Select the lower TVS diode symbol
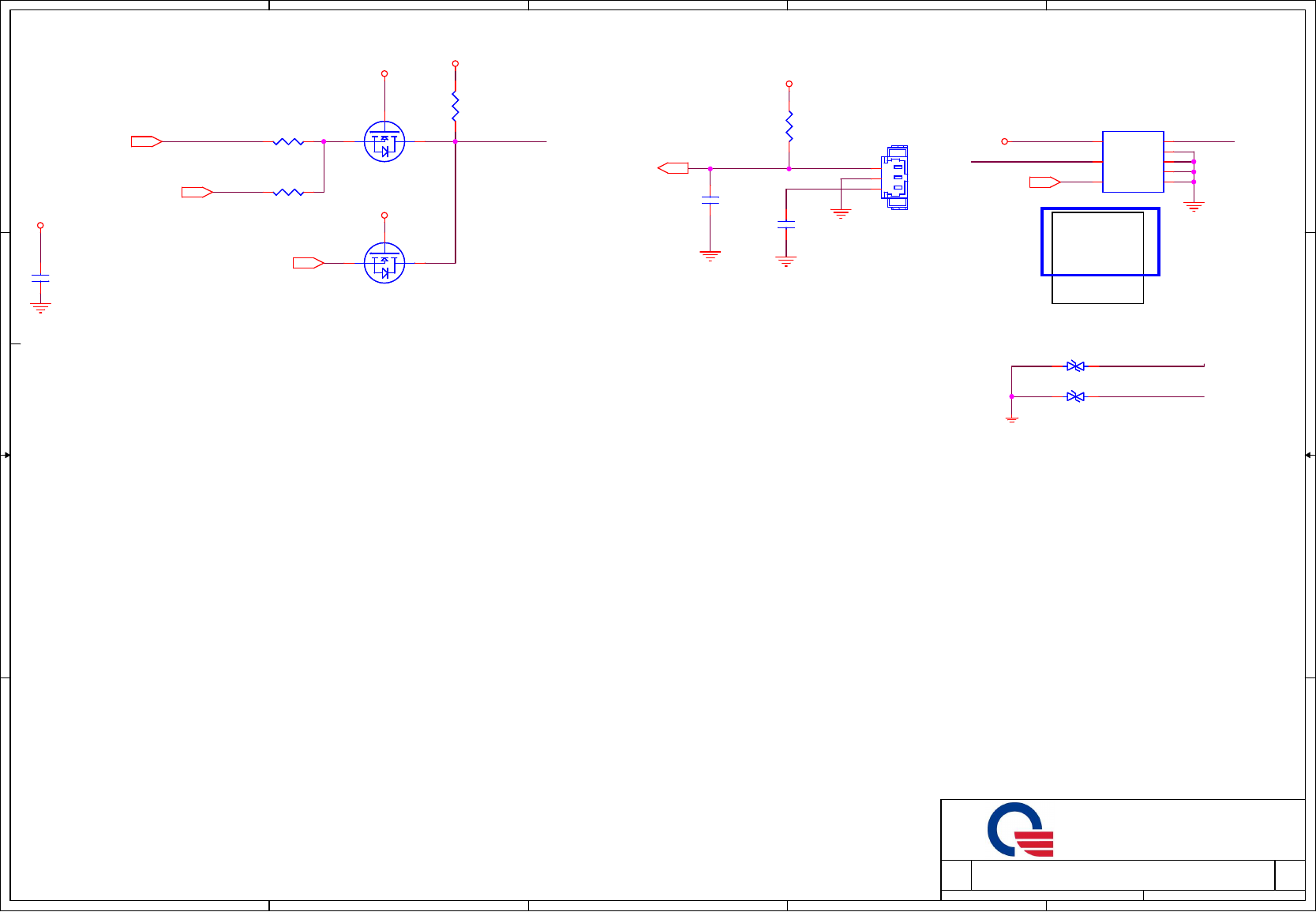The image size is (1316, 912). tap(1075, 396)
